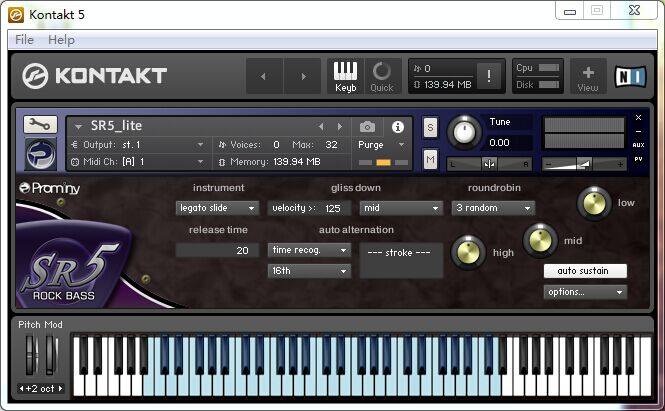Click the pan slider handle
The width and height of the screenshot is (665, 411).
(489, 164)
